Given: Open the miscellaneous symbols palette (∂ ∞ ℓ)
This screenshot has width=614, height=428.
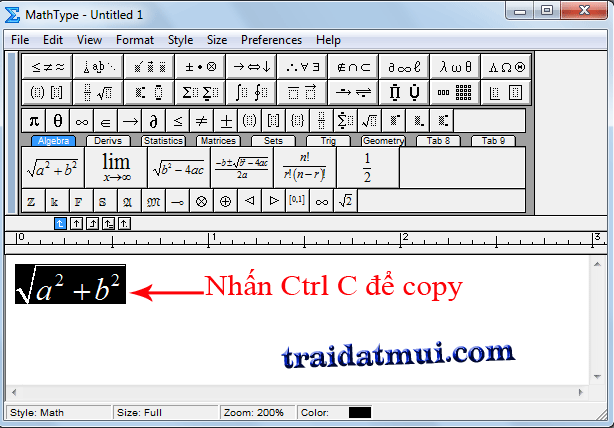Looking at the screenshot, I should (x=404, y=67).
